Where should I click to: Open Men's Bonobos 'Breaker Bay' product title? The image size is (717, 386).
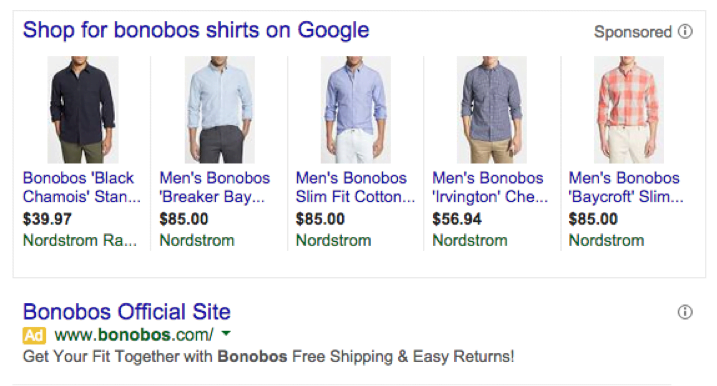pyautogui.click(x=214, y=187)
